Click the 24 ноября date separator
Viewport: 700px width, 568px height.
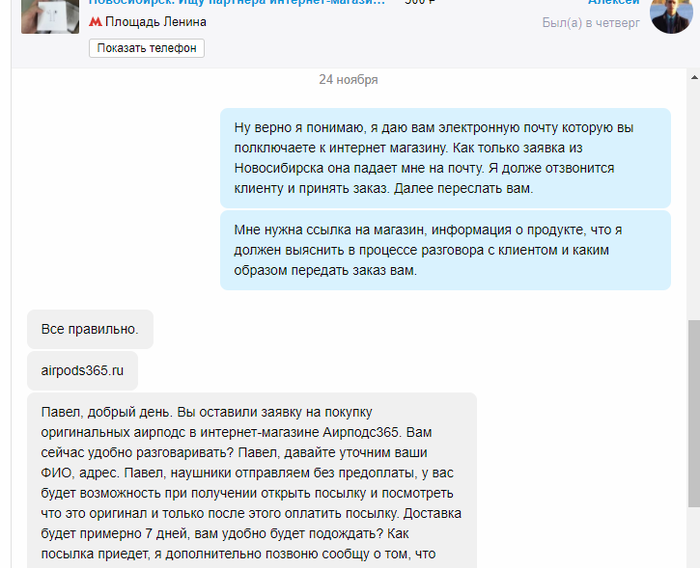tap(348, 80)
